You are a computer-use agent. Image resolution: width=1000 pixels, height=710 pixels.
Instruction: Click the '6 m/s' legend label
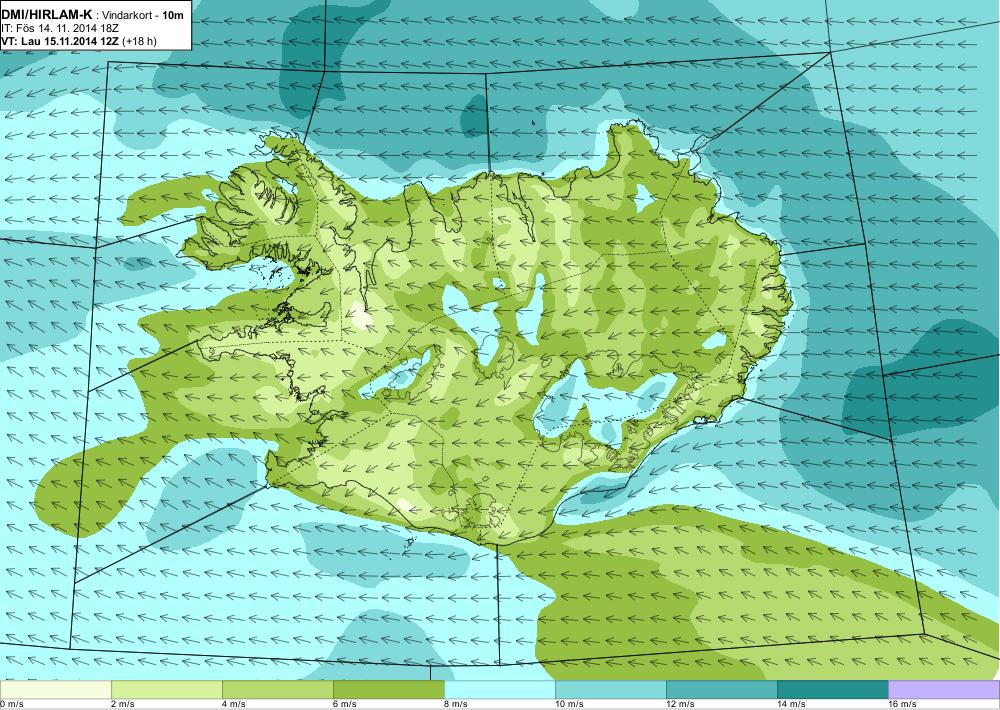pyautogui.click(x=345, y=704)
